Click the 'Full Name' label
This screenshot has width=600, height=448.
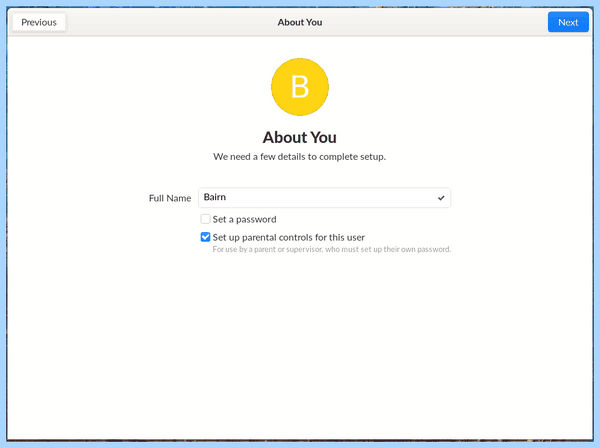(x=170, y=198)
